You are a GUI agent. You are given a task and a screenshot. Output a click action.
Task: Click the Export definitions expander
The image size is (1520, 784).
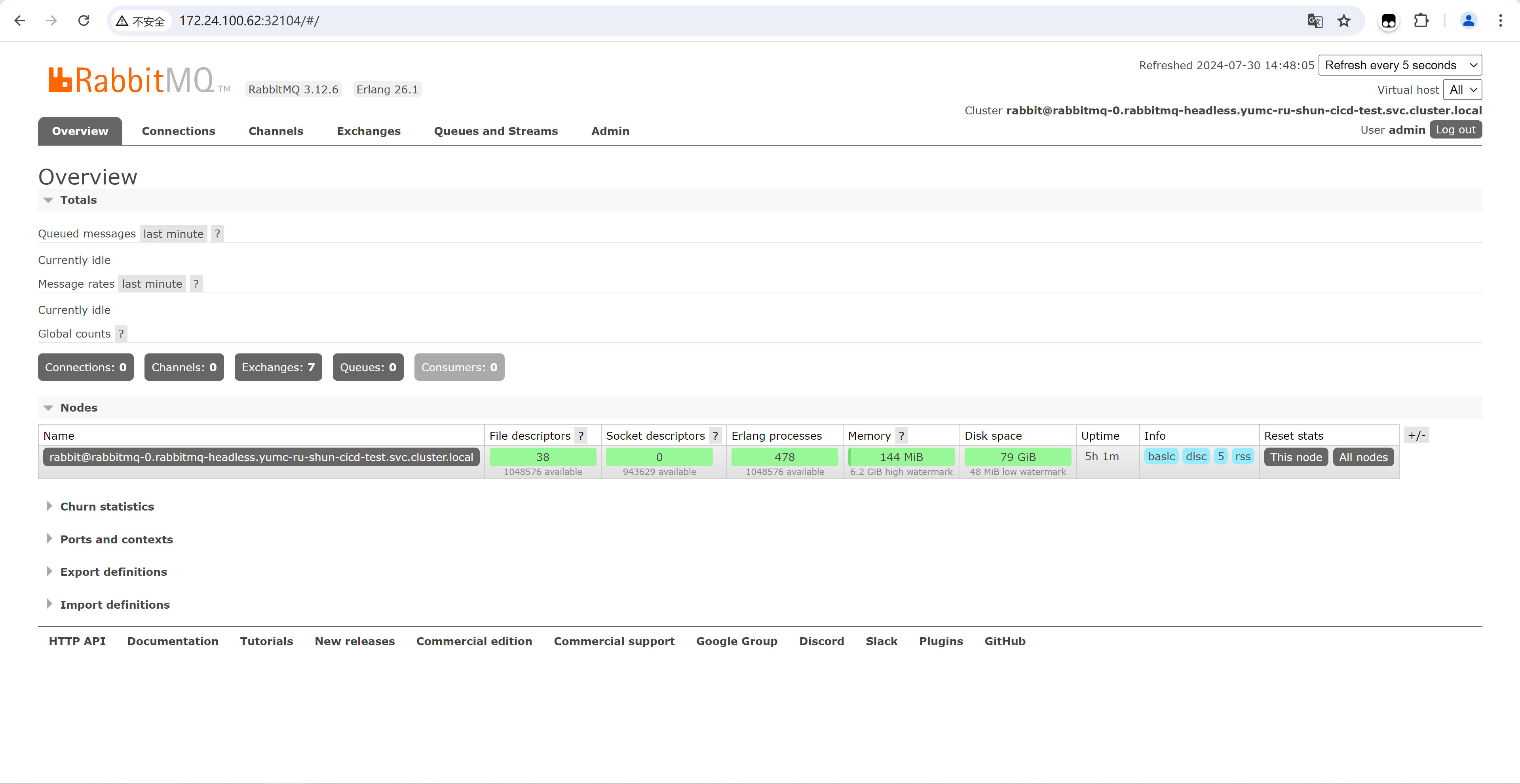point(113,571)
